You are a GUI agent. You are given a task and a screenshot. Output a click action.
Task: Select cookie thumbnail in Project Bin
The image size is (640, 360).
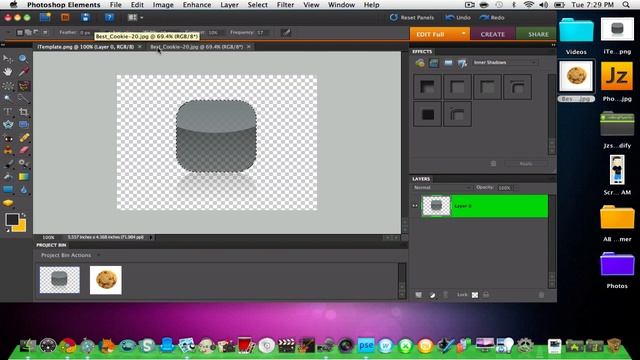(106, 280)
